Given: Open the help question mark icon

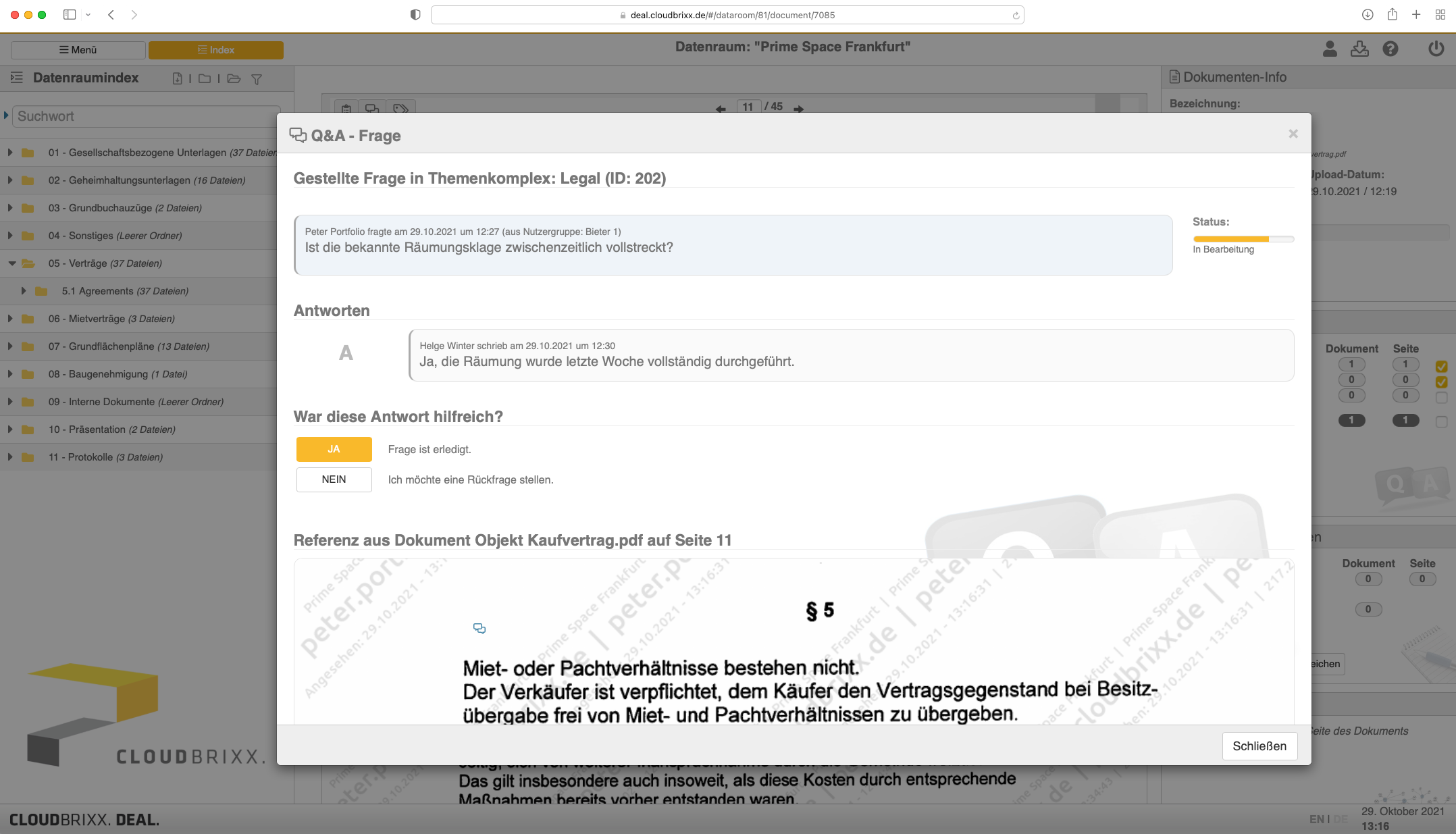Looking at the screenshot, I should point(1390,49).
